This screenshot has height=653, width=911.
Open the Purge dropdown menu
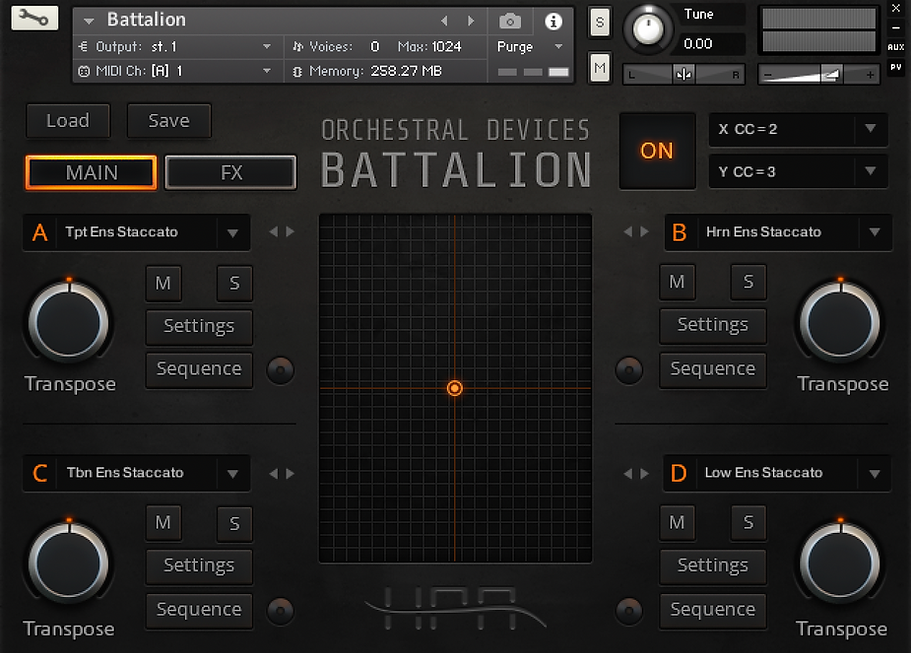pos(530,47)
